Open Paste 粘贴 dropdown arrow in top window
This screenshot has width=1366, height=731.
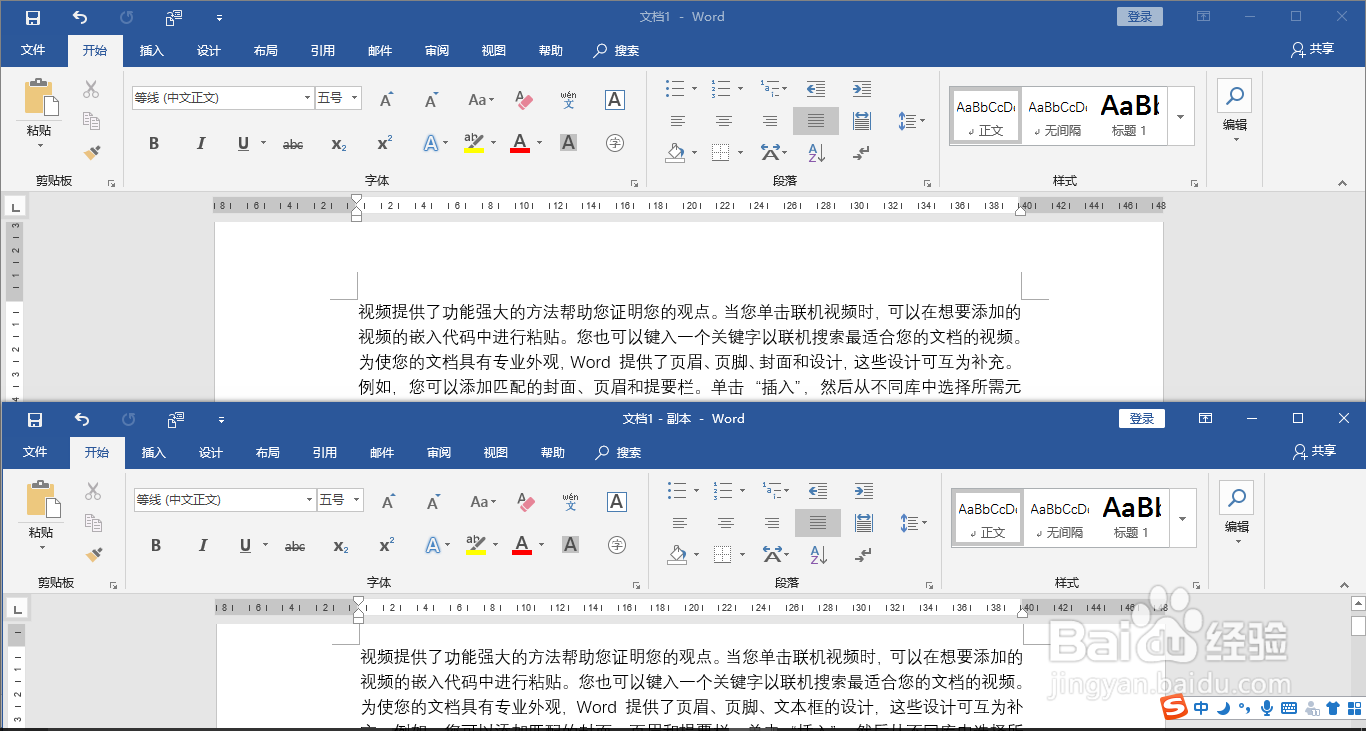click(39, 145)
